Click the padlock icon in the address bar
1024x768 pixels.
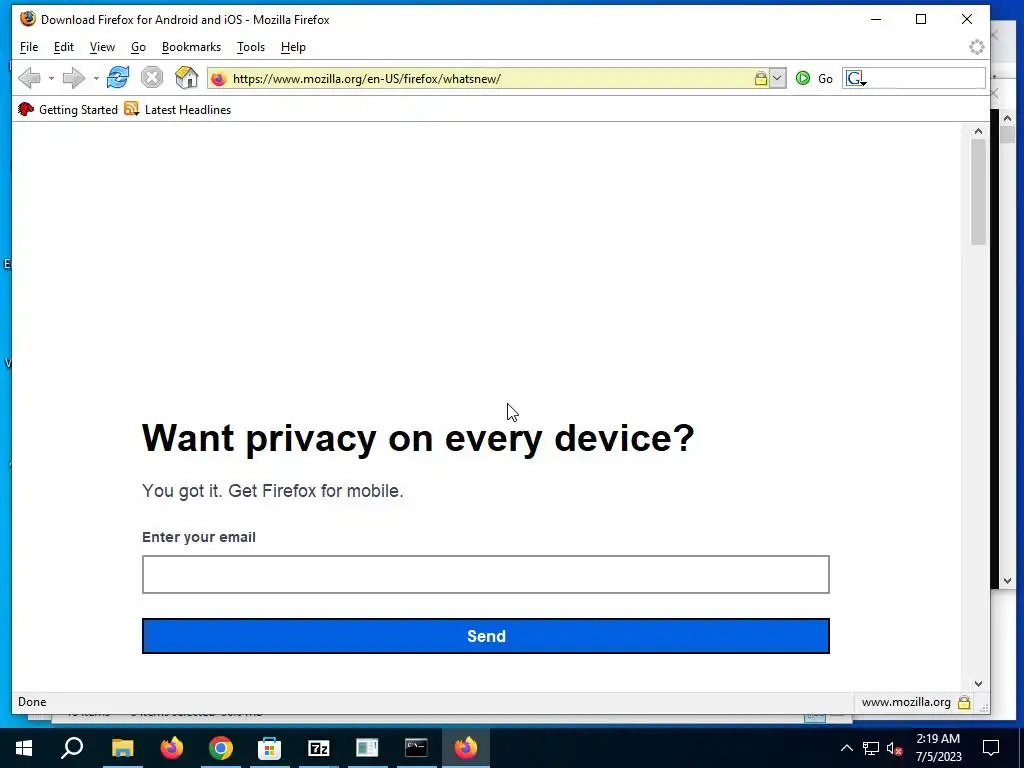pos(761,79)
